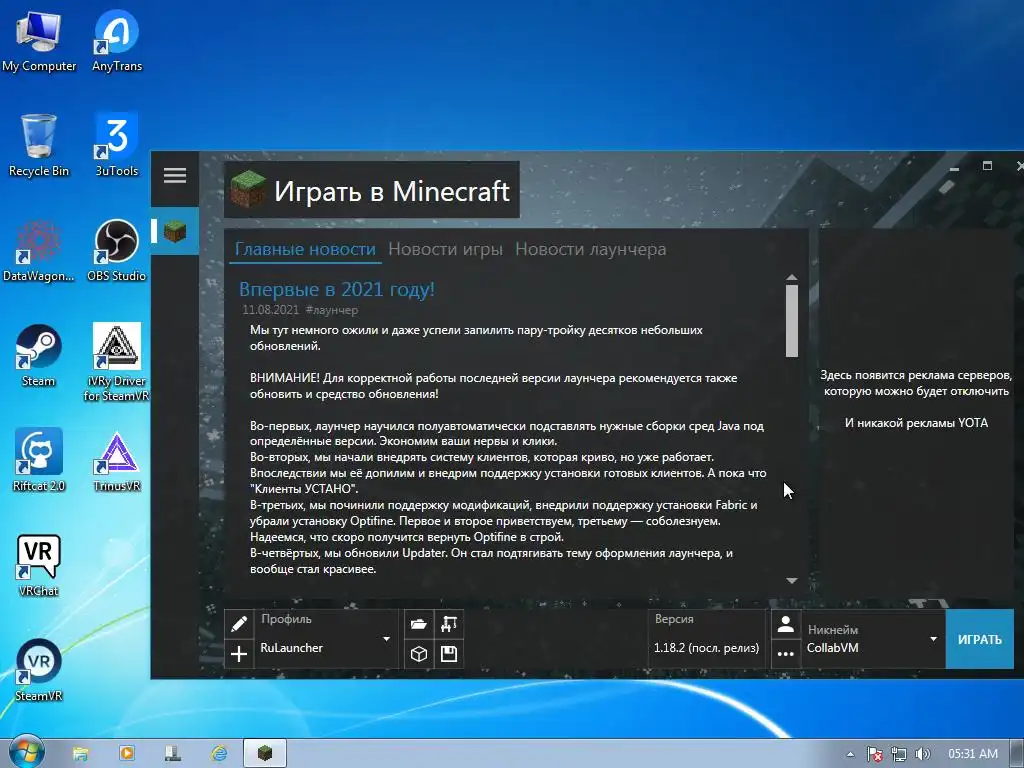Open the Версия 1.18.2 selector
The height and width of the screenshot is (768, 1024).
(706, 639)
